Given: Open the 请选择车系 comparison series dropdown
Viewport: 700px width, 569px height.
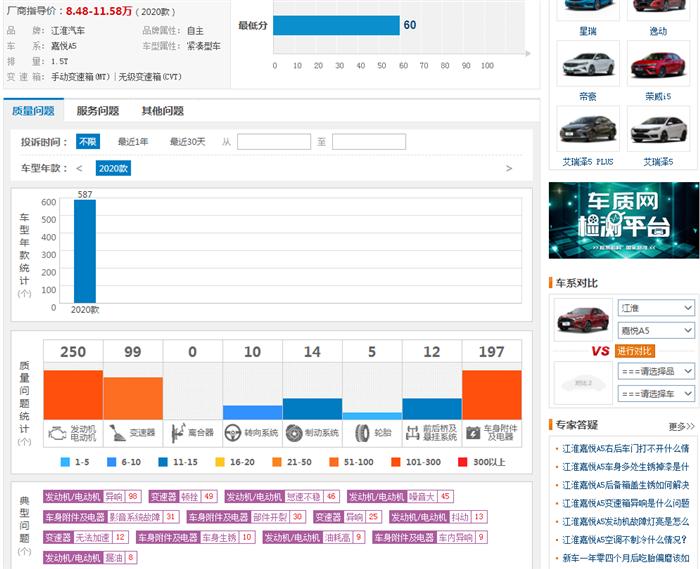Looking at the screenshot, I should click(x=656, y=394).
